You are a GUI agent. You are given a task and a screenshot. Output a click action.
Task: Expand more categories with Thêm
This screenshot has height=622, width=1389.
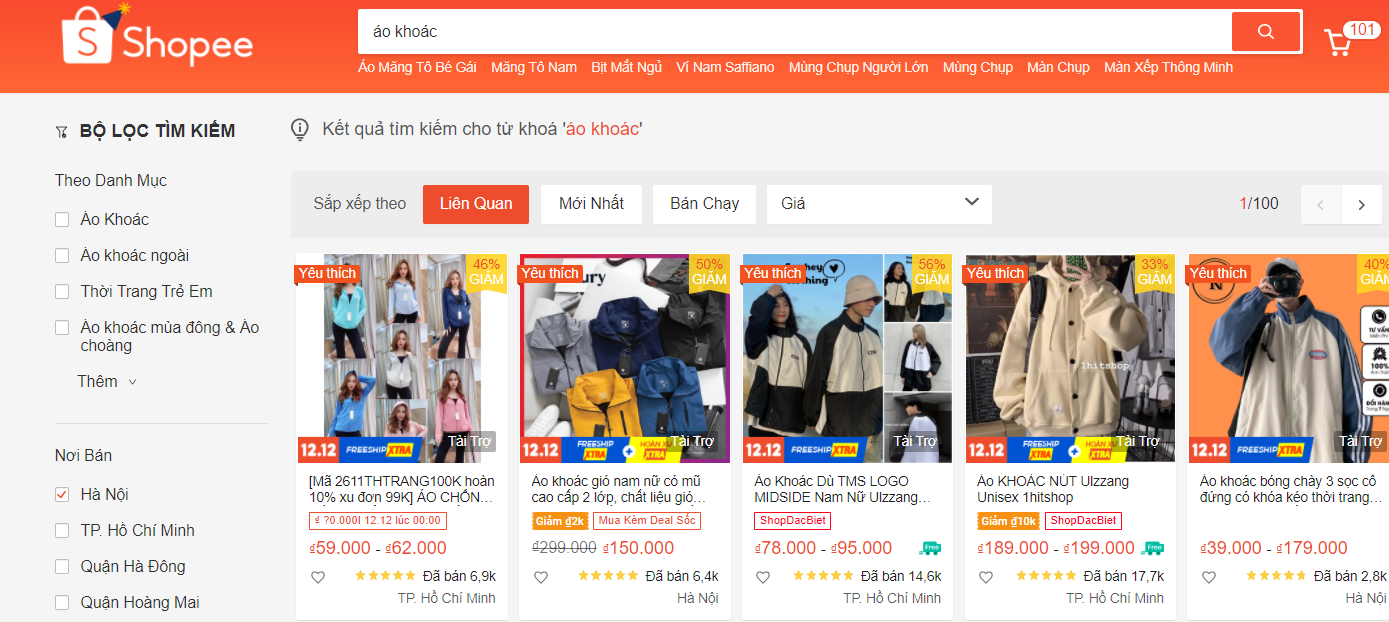pyautogui.click(x=106, y=382)
